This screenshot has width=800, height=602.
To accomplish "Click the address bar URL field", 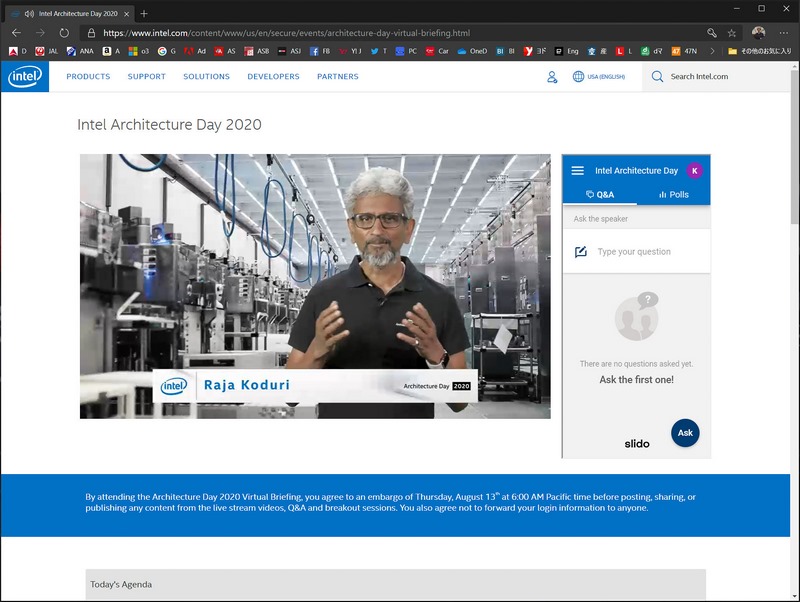I will click(398, 33).
